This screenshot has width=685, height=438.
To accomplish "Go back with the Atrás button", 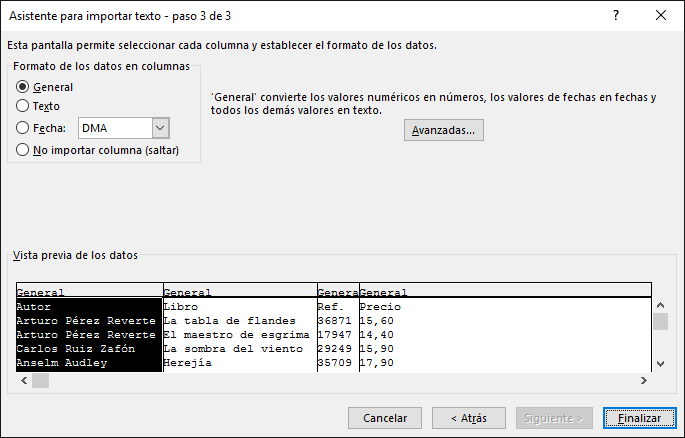I will tap(469, 418).
